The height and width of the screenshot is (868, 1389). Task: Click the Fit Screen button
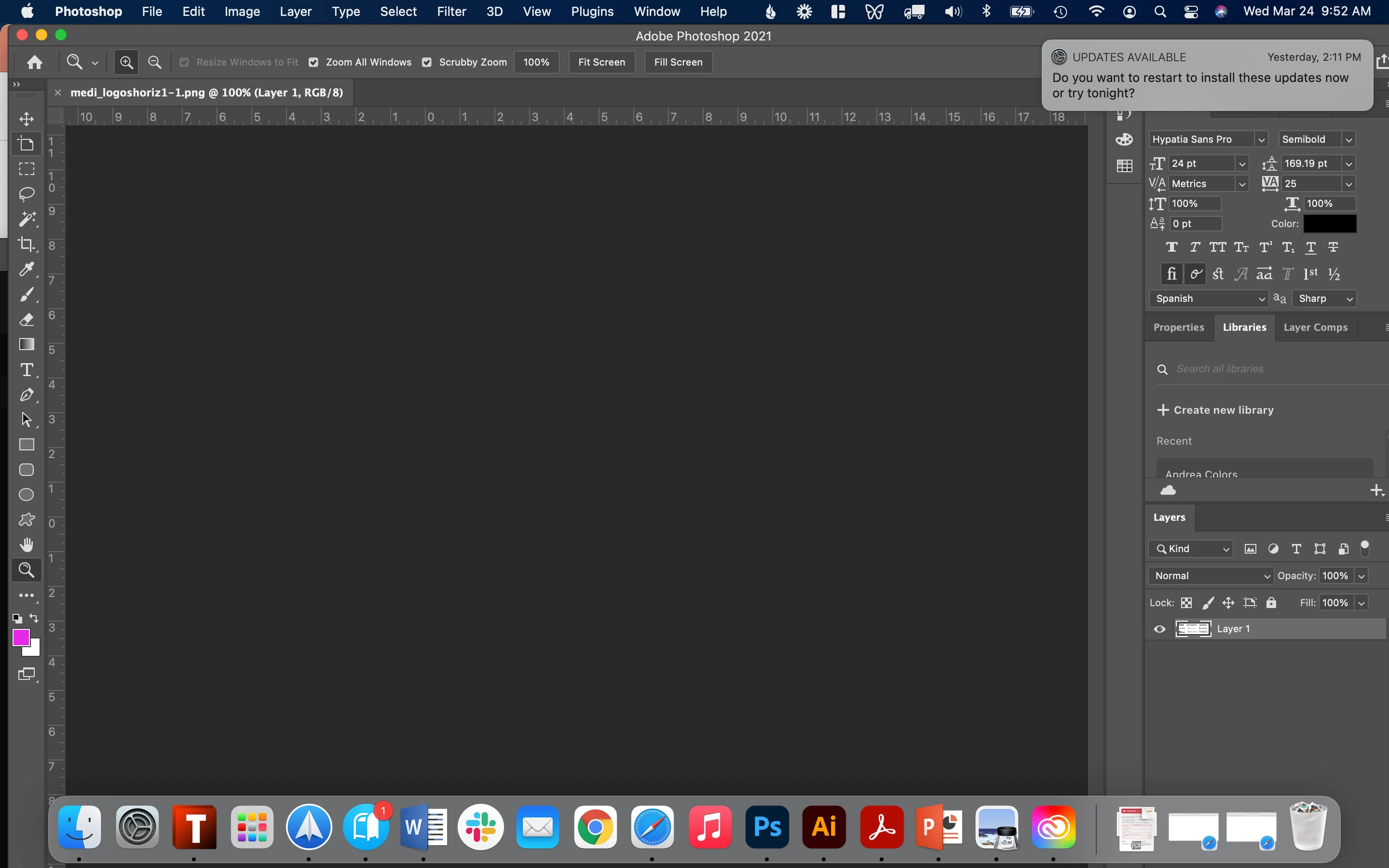click(x=601, y=62)
